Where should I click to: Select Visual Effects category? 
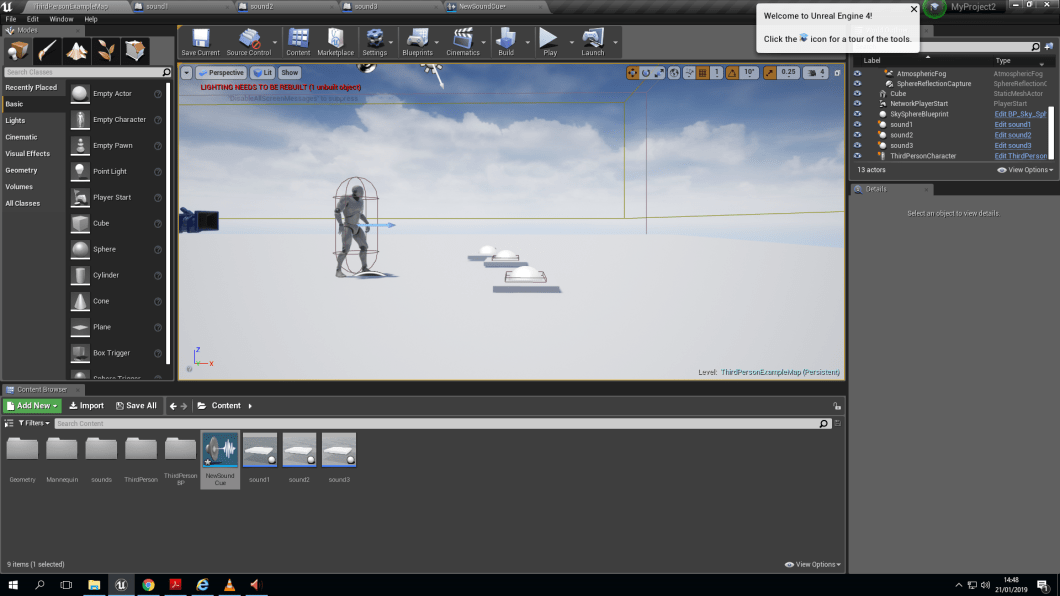click(x=27, y=153)
